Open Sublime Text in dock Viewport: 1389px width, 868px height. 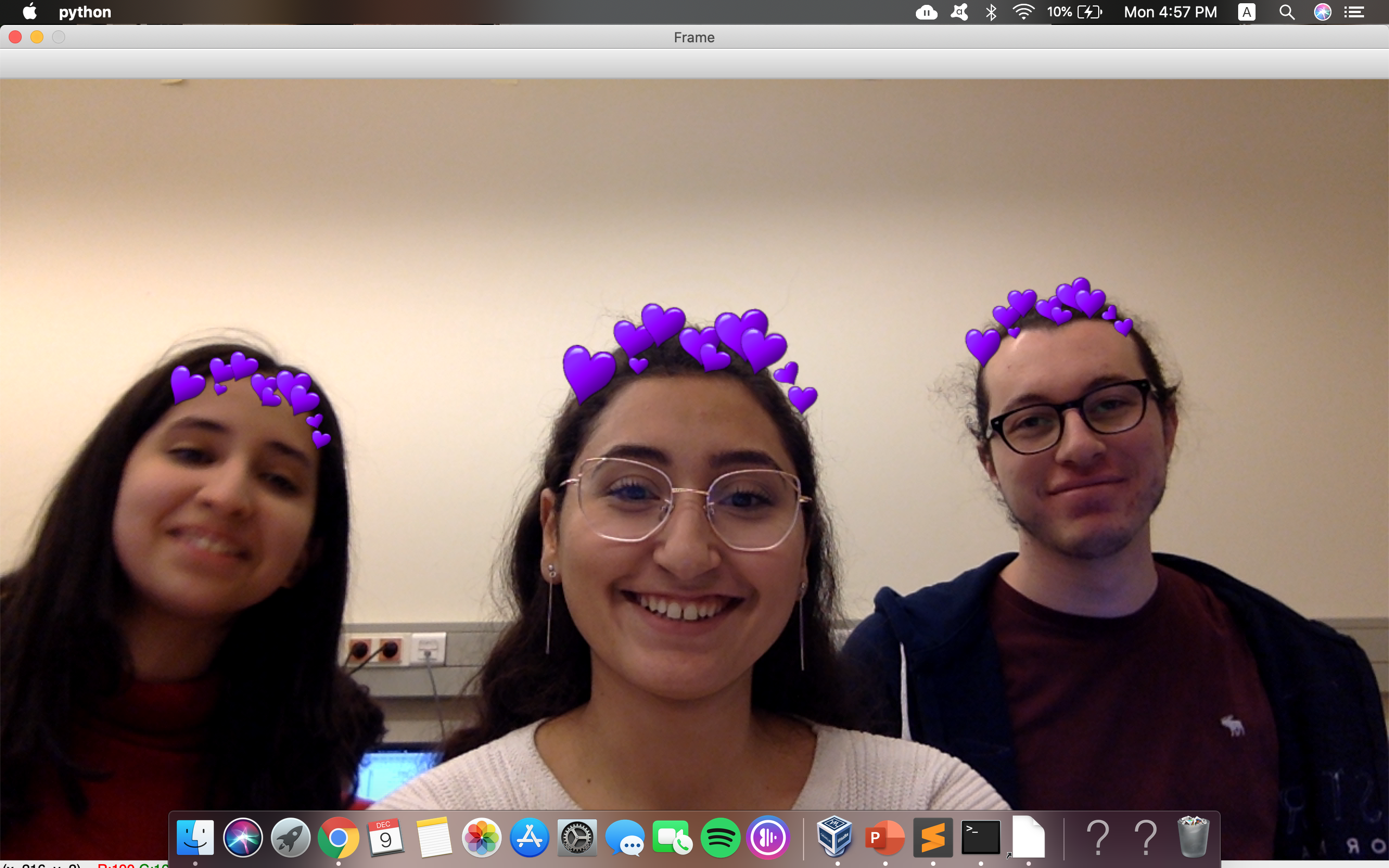coord(933,838)
